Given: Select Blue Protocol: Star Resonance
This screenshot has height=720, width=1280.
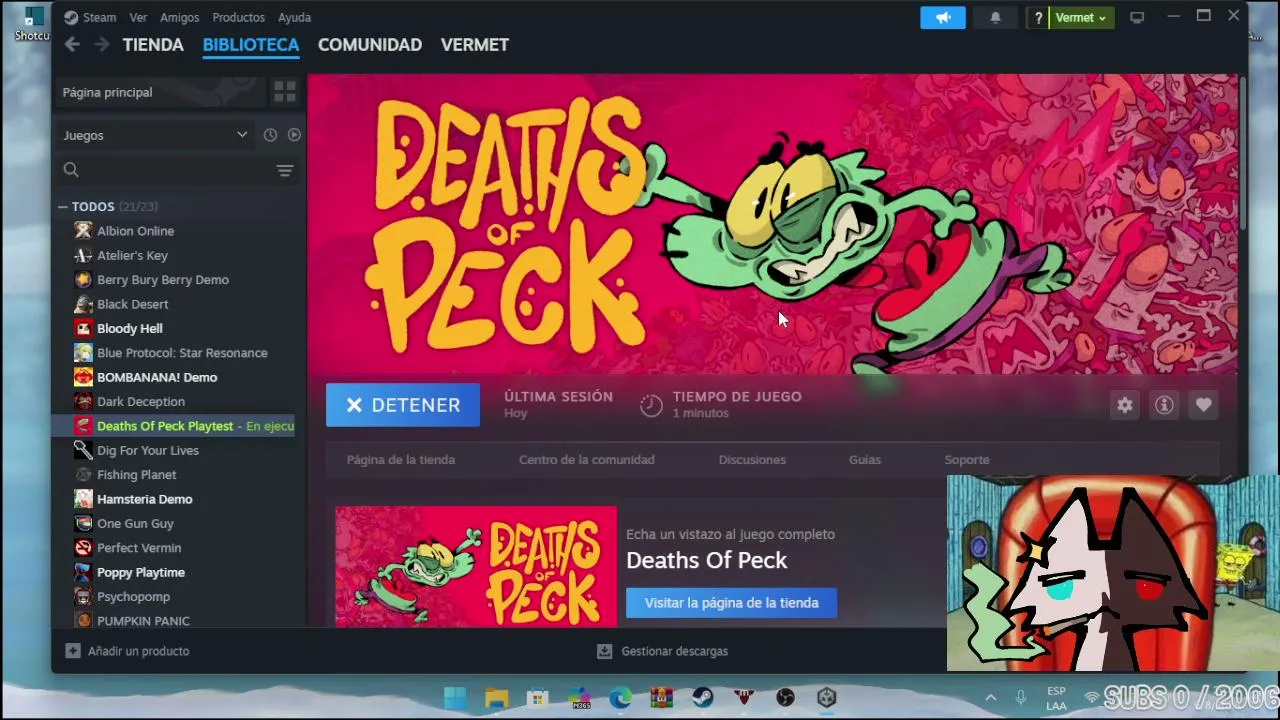Looking at the screenshot, I should coord(180,353).
